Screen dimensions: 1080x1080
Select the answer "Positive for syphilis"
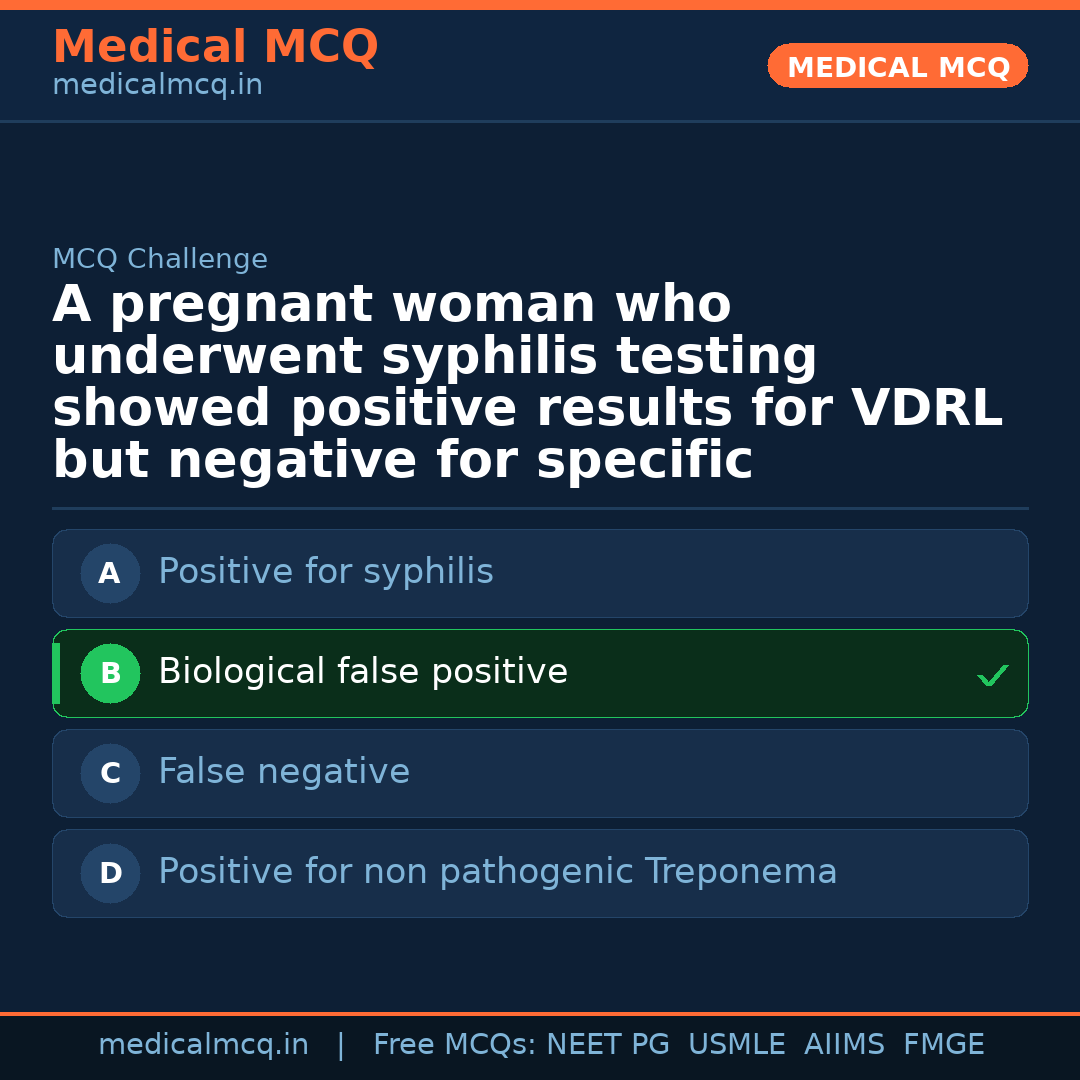tap(325, 572)
